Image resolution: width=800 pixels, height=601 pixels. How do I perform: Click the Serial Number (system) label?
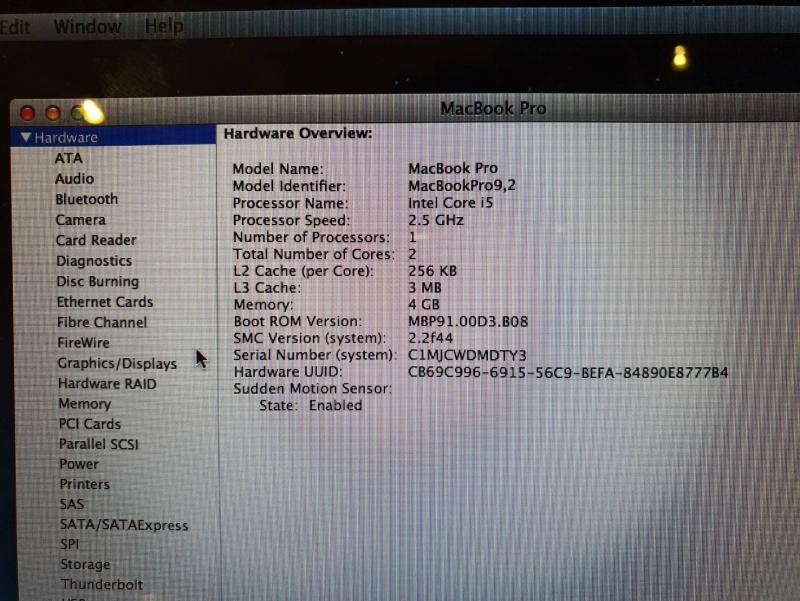point(315,355)
